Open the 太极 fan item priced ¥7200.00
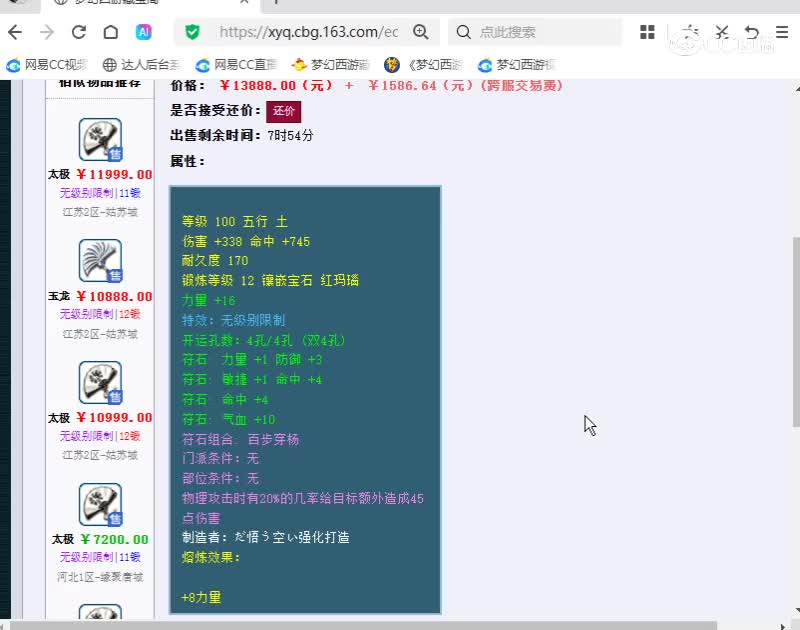Image resolution: width=800 pixels, height=630 pixels. click(101, 505)
